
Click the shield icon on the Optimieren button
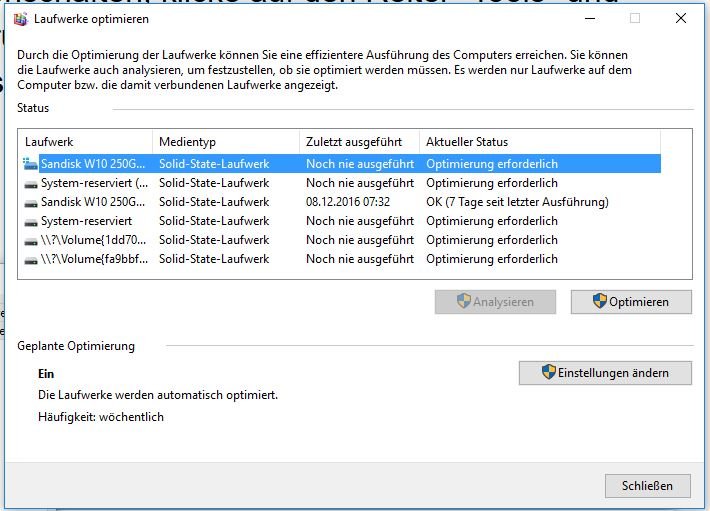coord(600,301)
